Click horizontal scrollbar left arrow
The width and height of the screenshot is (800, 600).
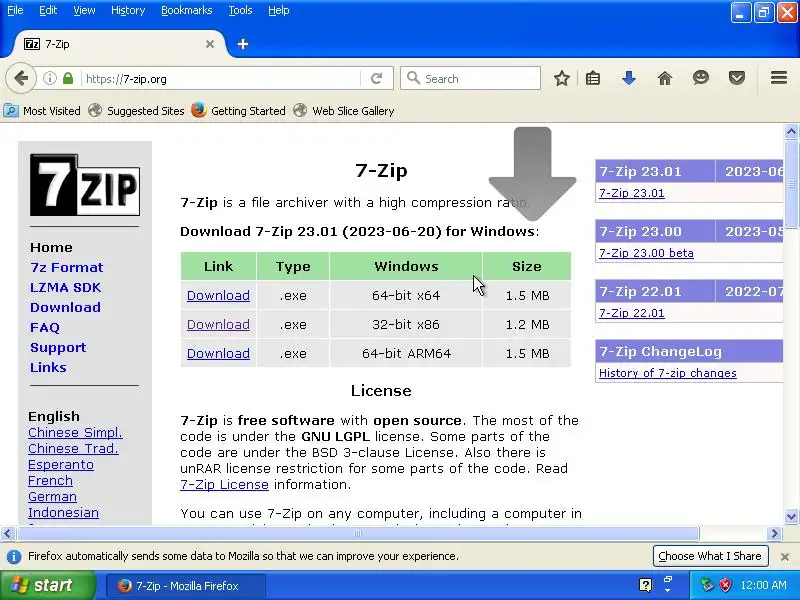(7, 534)
